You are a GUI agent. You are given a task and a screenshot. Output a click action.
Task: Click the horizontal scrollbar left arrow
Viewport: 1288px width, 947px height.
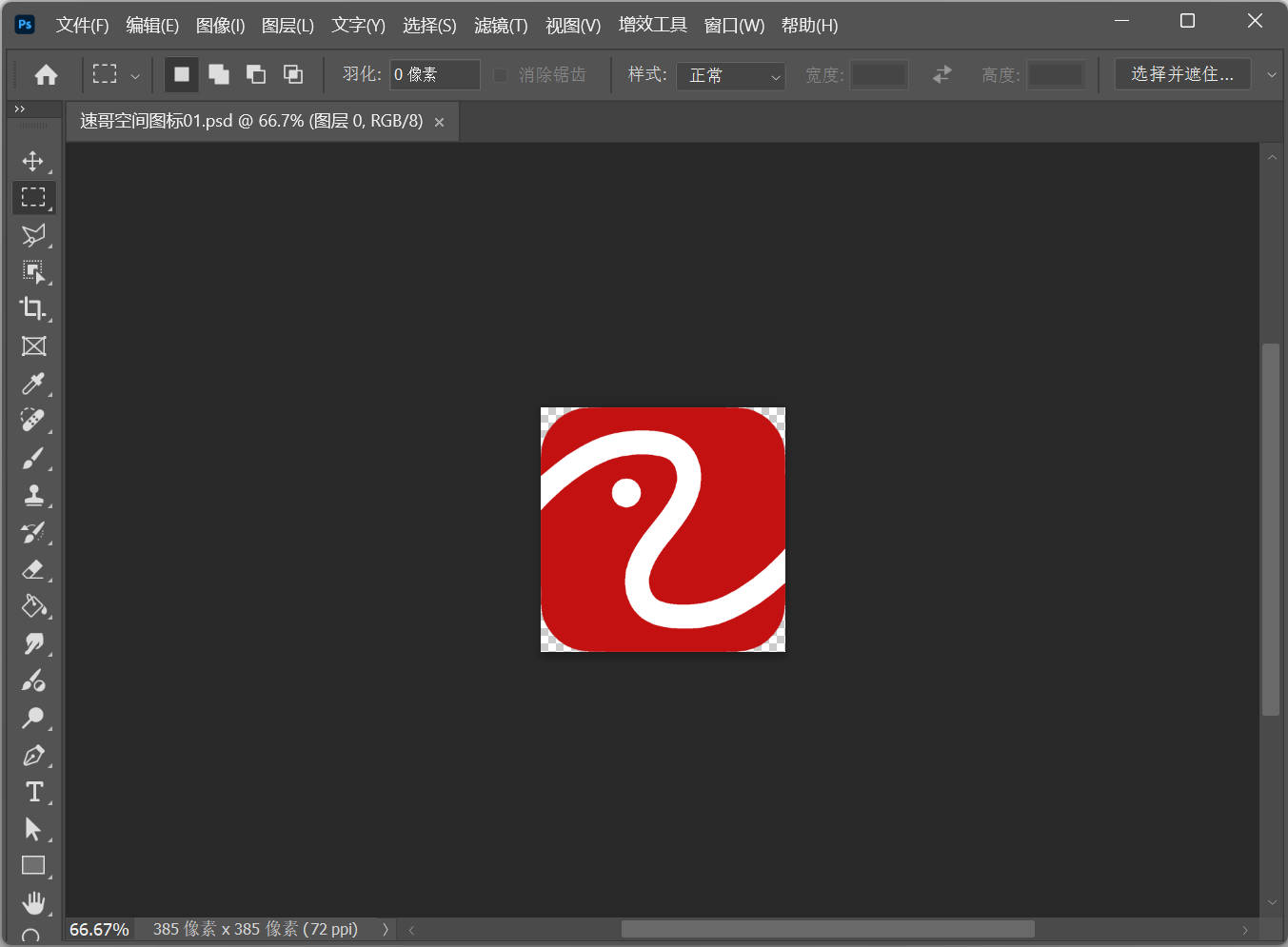click(x=411, y=930)
